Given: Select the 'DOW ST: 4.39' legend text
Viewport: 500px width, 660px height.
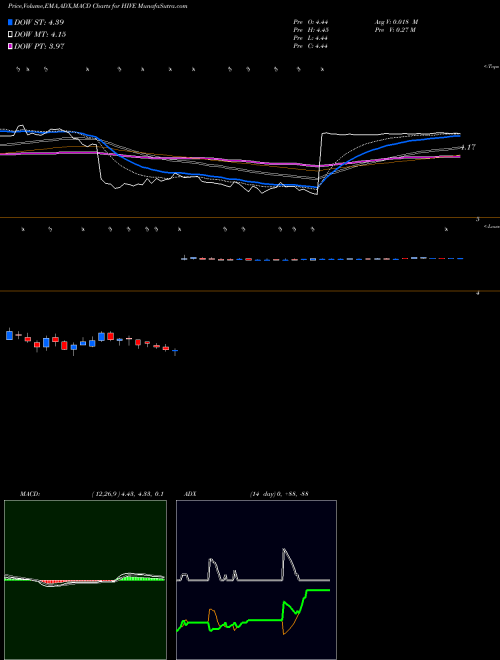Looking at the screenshot, I should pos(39,22).
